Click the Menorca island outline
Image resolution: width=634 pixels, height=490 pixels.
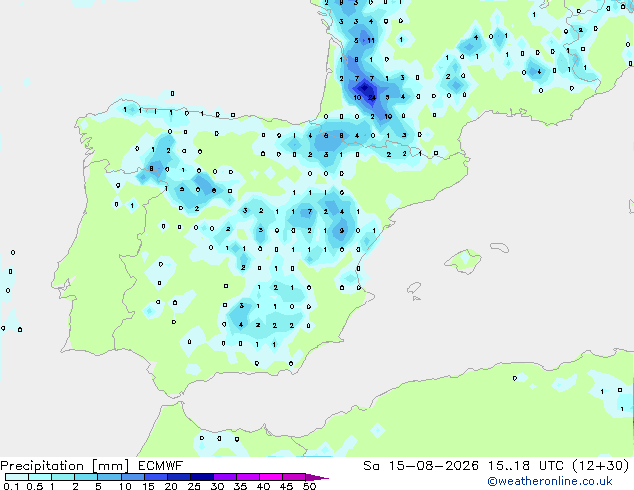[x=500, y=247]
